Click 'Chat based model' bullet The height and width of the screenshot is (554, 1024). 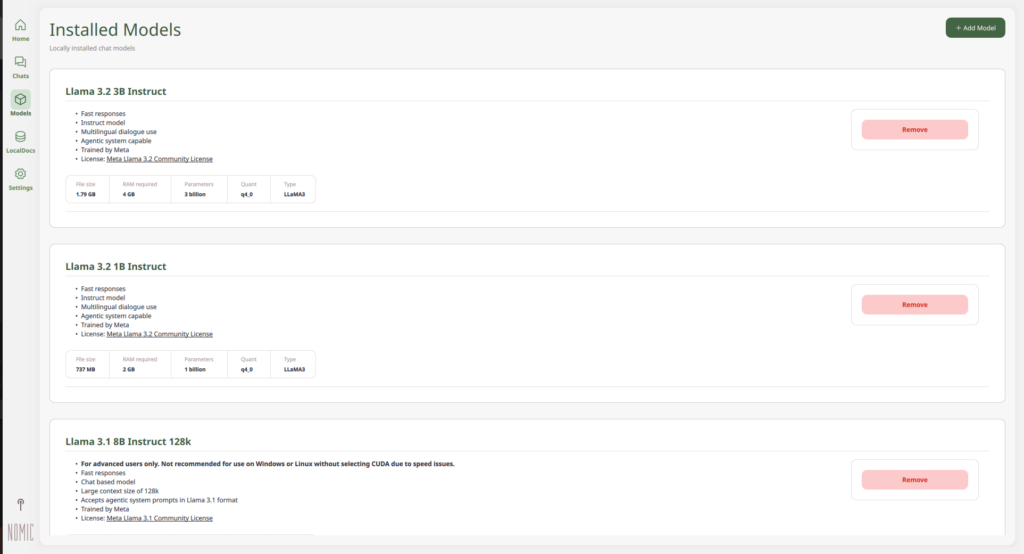point(108,481)
